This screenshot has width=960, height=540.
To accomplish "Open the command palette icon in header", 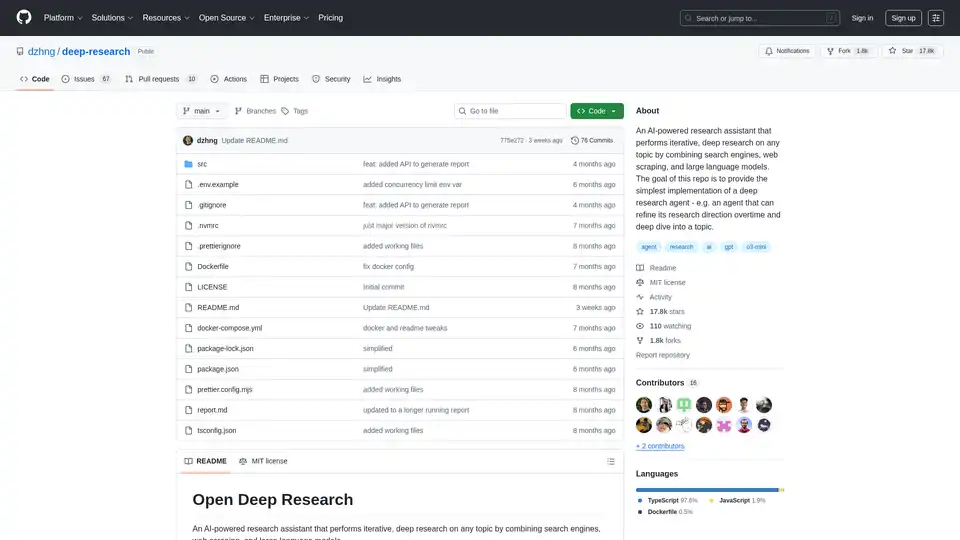I will pos(936,18).
